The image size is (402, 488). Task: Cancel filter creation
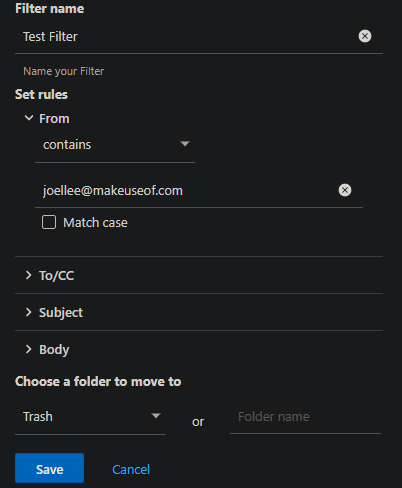(x=131, y=469)
